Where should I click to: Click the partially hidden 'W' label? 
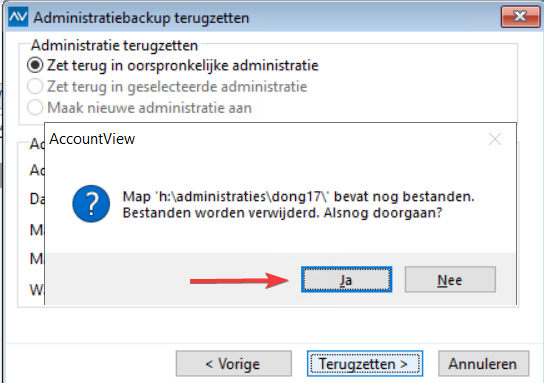coord(37,289)
